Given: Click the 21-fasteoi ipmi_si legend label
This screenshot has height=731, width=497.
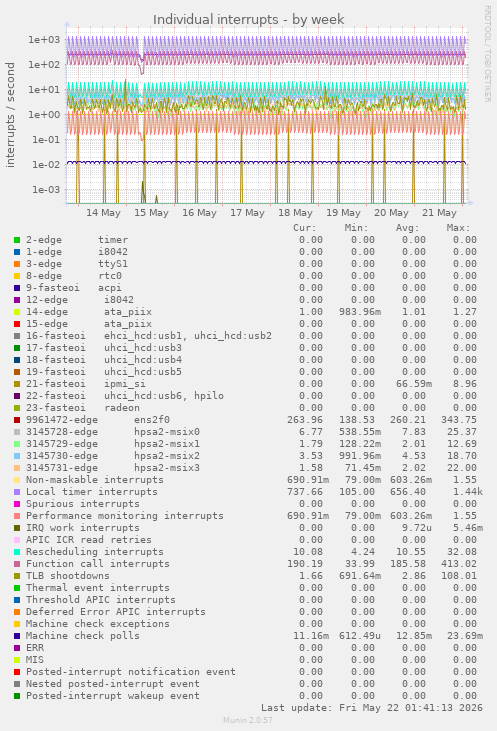Looking at the screenshot, I should (86, 384).
